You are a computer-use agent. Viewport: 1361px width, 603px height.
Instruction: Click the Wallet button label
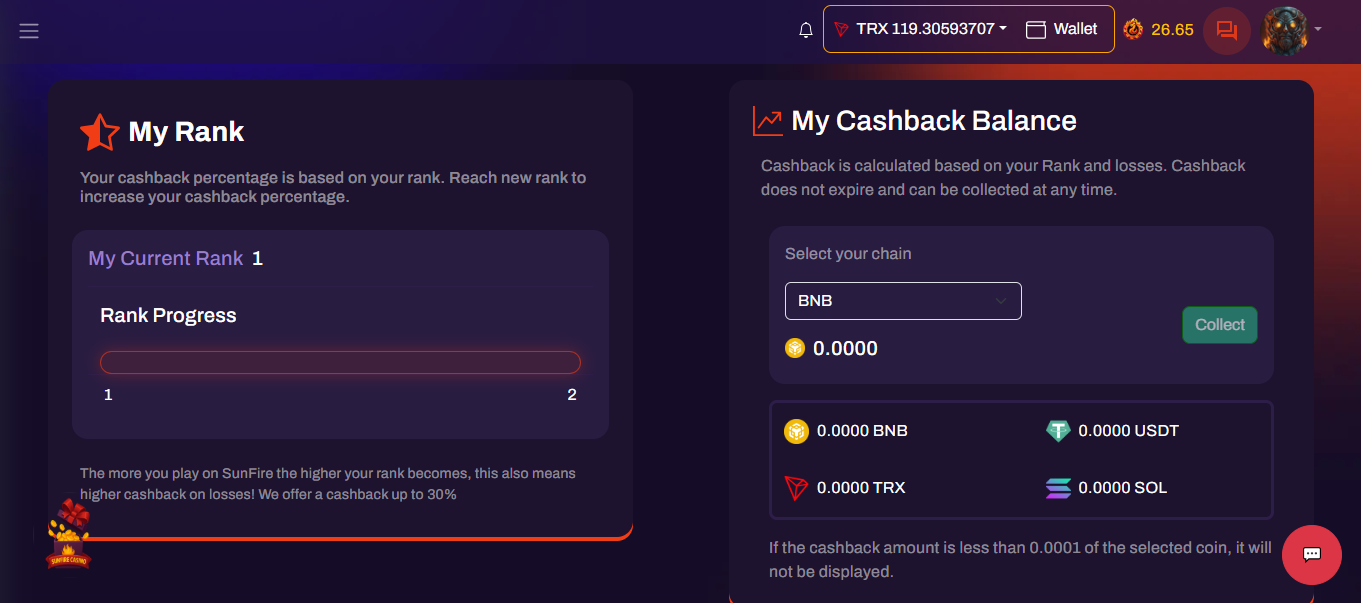click(1076, 29)
